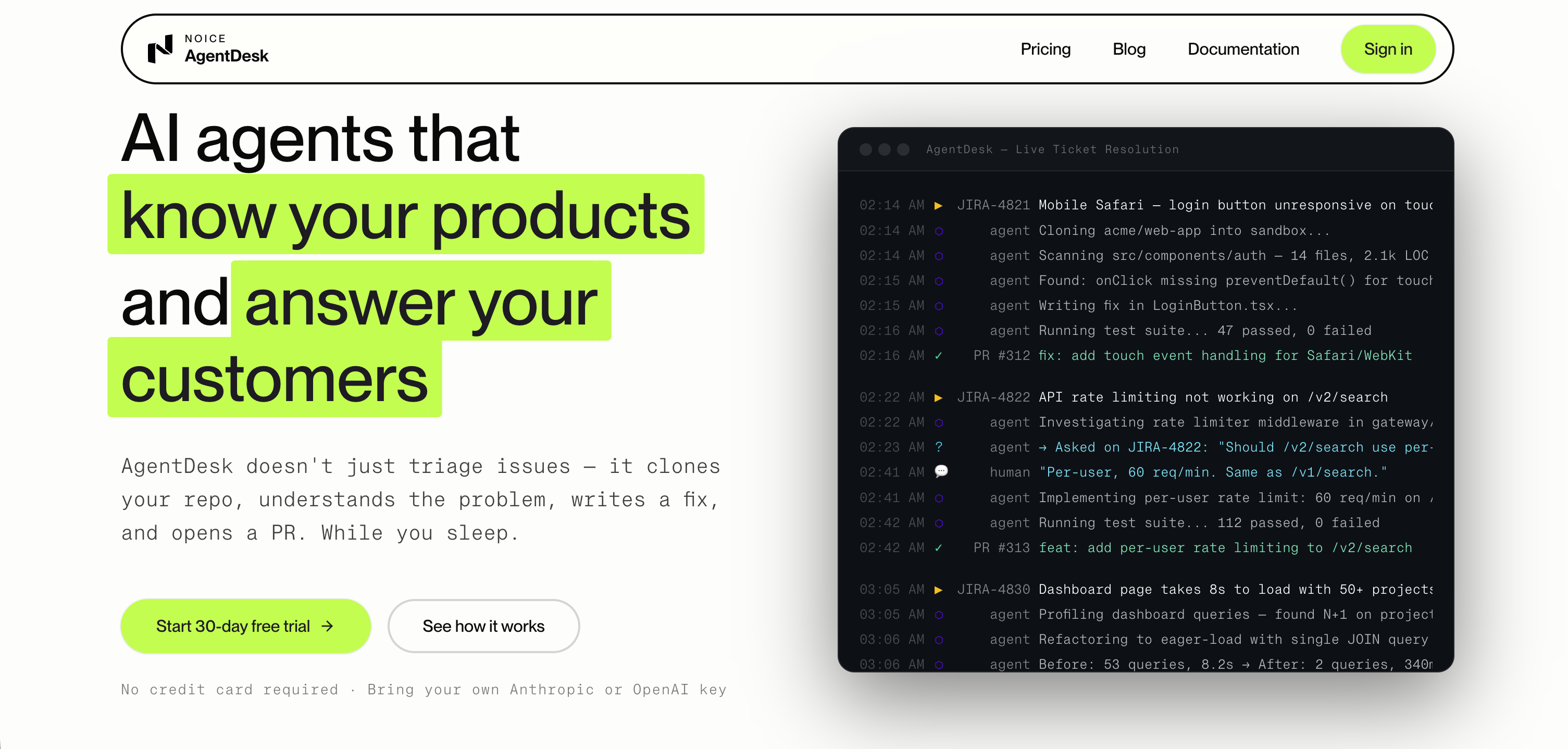Click the yellow play marker beside JIRA-4821
The image size is (1568, 749).
pos(938,205)
